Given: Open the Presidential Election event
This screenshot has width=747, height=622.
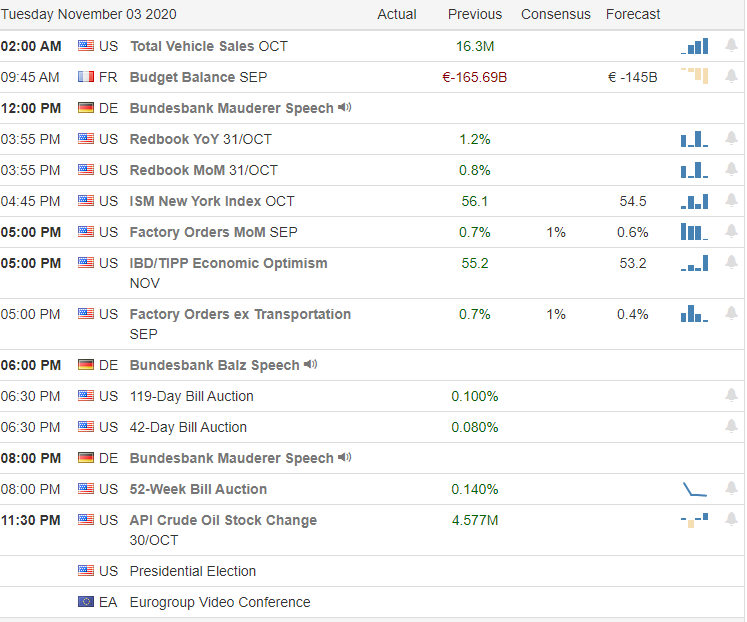Looking at the screenshot, I should (x=193, y=571).
